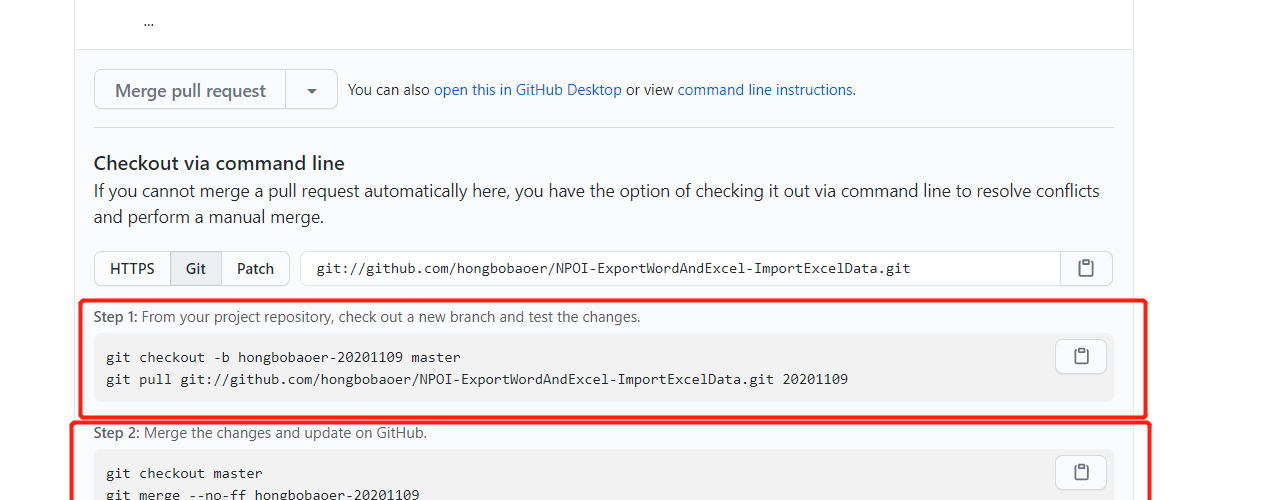Copy the repository URL with clipboard icon
Screen dimensions: 1262x500
tap(1086, 268)
